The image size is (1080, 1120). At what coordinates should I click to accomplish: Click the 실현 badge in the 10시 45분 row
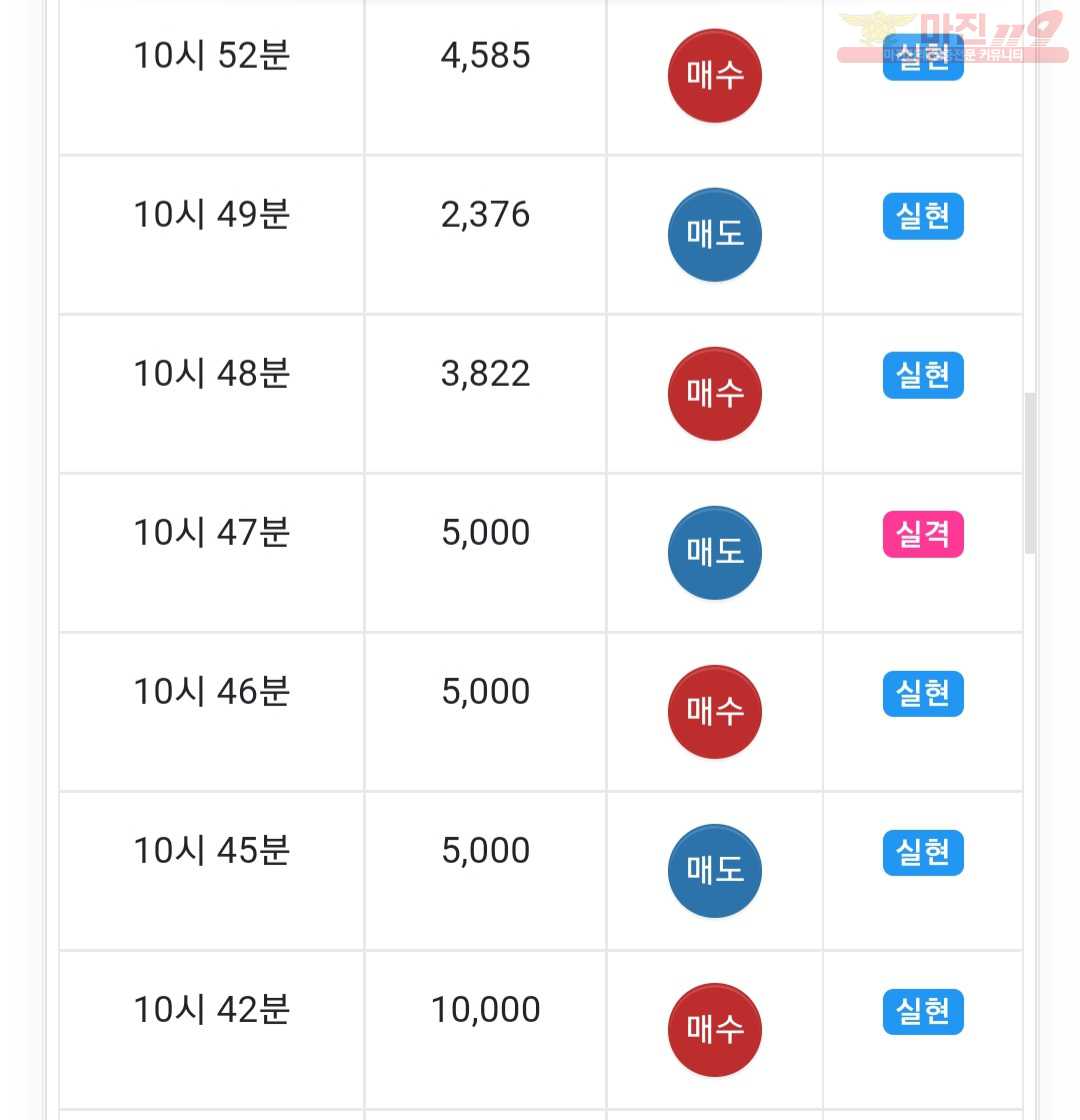(x=923, y=853)
